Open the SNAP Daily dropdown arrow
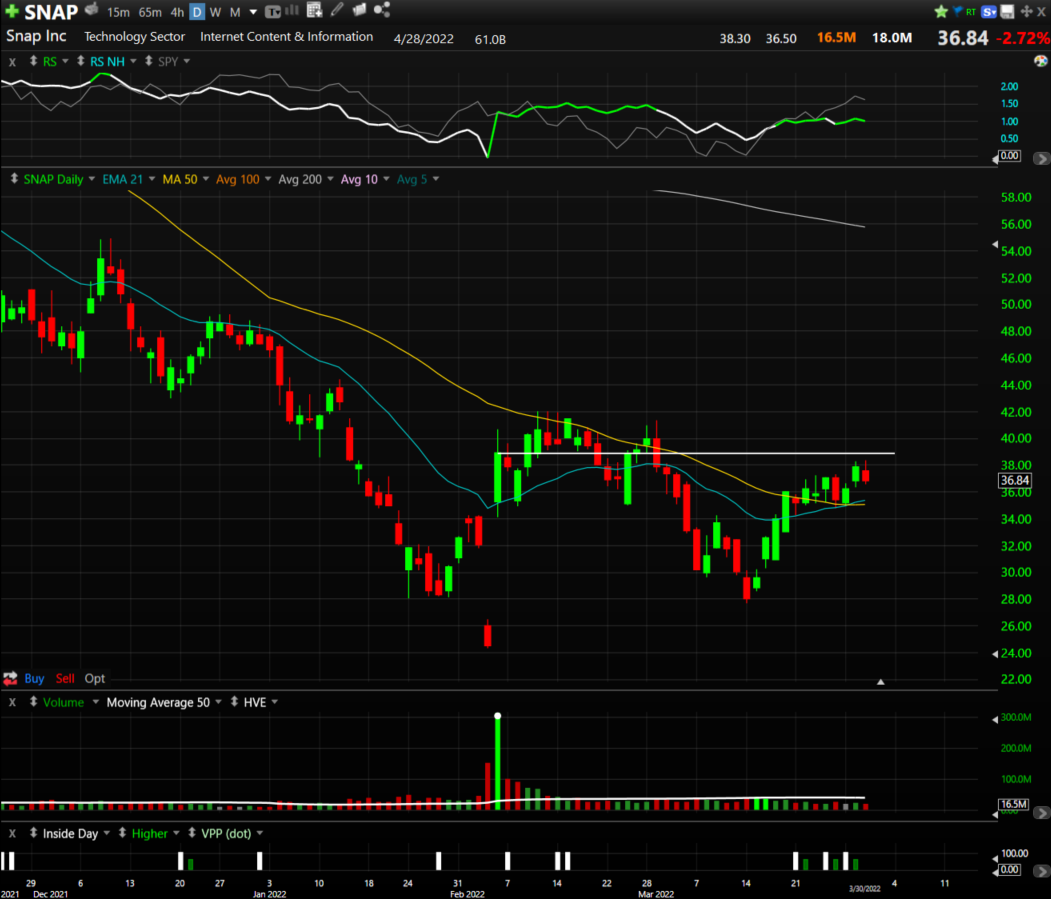 (92, 179)
